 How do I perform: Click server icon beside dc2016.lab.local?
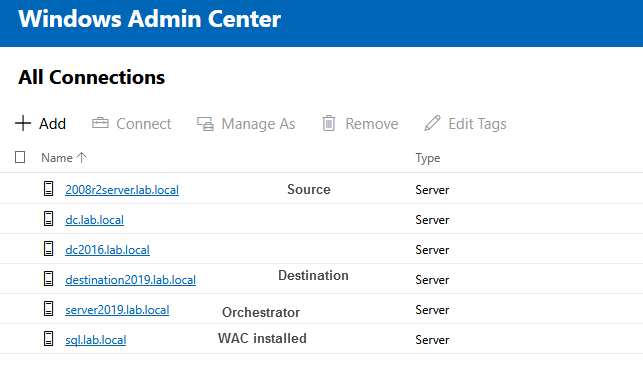pos(48,248)
